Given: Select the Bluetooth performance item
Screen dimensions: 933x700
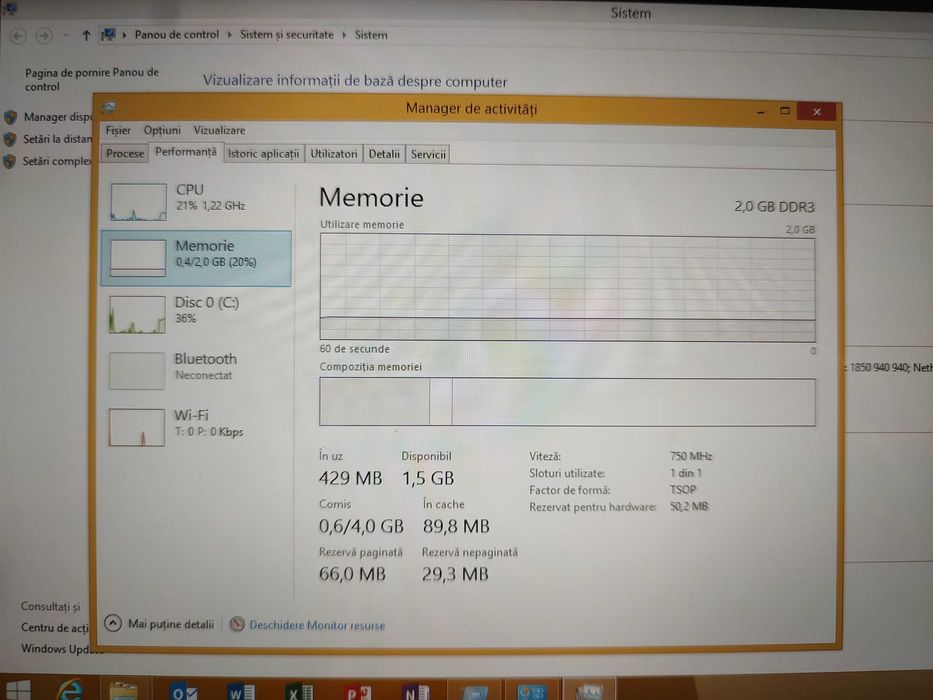Looking at the screenshot, I should [196, 370].
